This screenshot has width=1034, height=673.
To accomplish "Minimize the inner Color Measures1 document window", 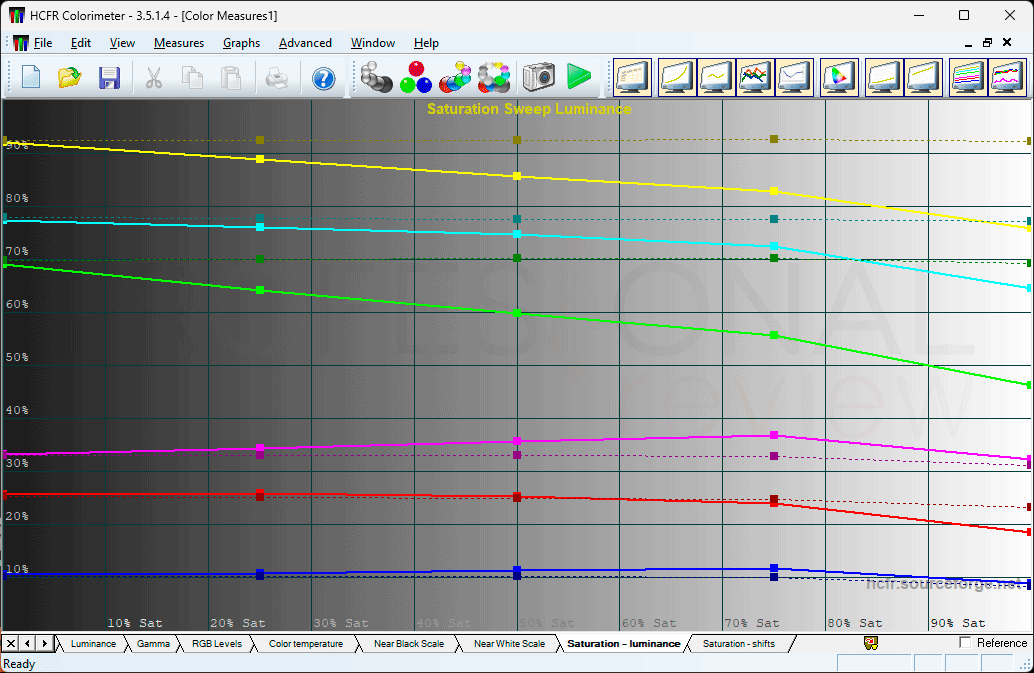I will [968, 43].
